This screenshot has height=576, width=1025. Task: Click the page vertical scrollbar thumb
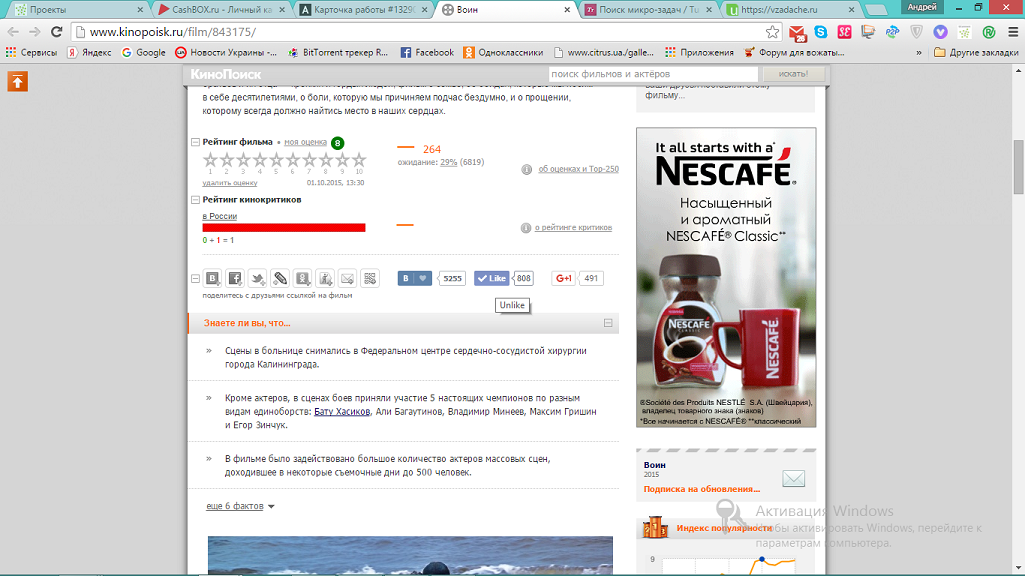tap(1018, 167)
